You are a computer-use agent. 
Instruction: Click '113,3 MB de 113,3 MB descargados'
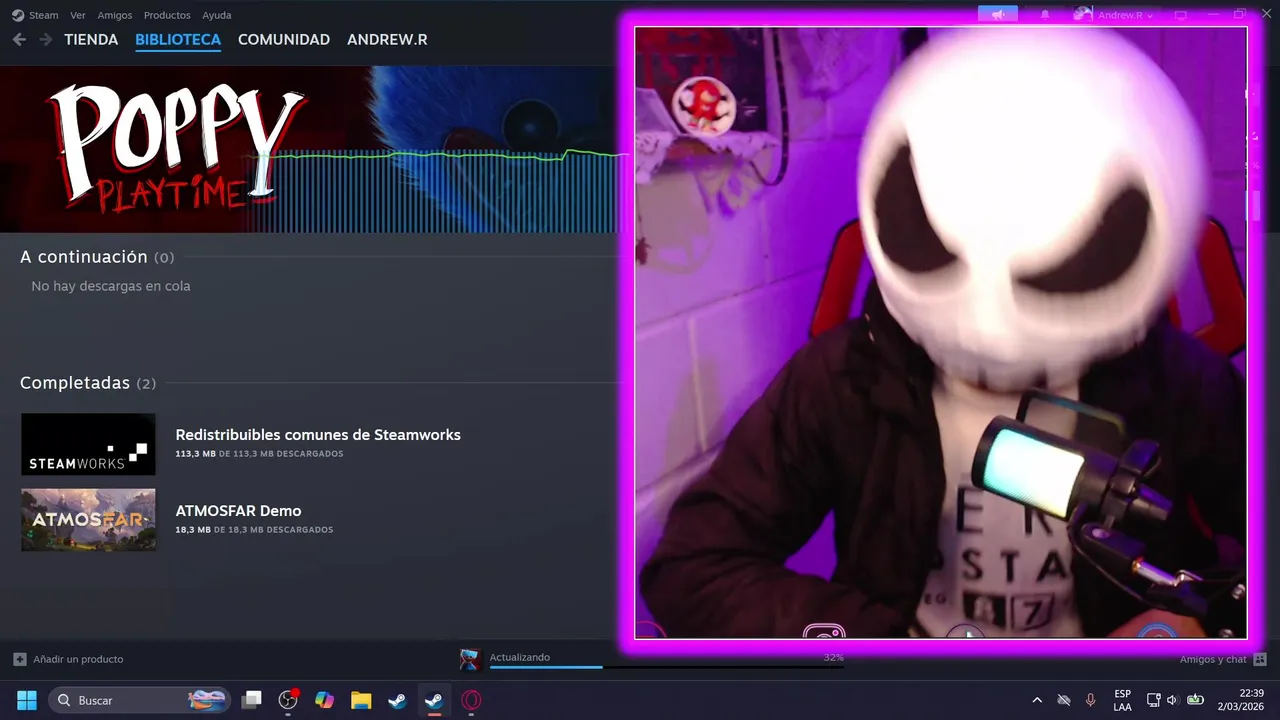[x=259, y=454]
